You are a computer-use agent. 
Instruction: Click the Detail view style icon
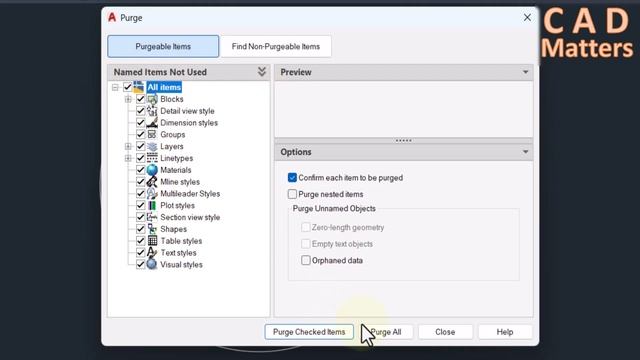coord(152,111)
